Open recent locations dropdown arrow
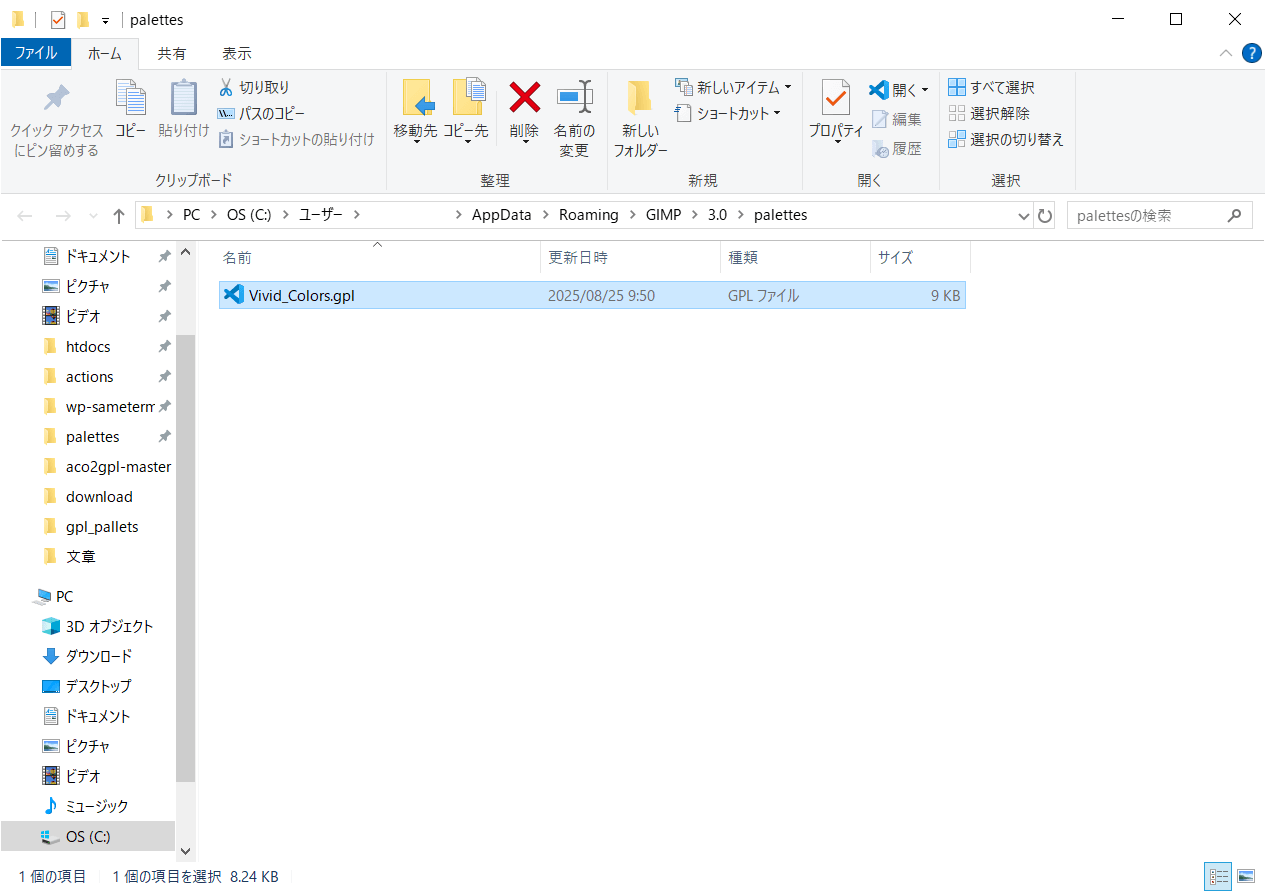Viewport: 1266px width, 892px height. pos(94,216)
